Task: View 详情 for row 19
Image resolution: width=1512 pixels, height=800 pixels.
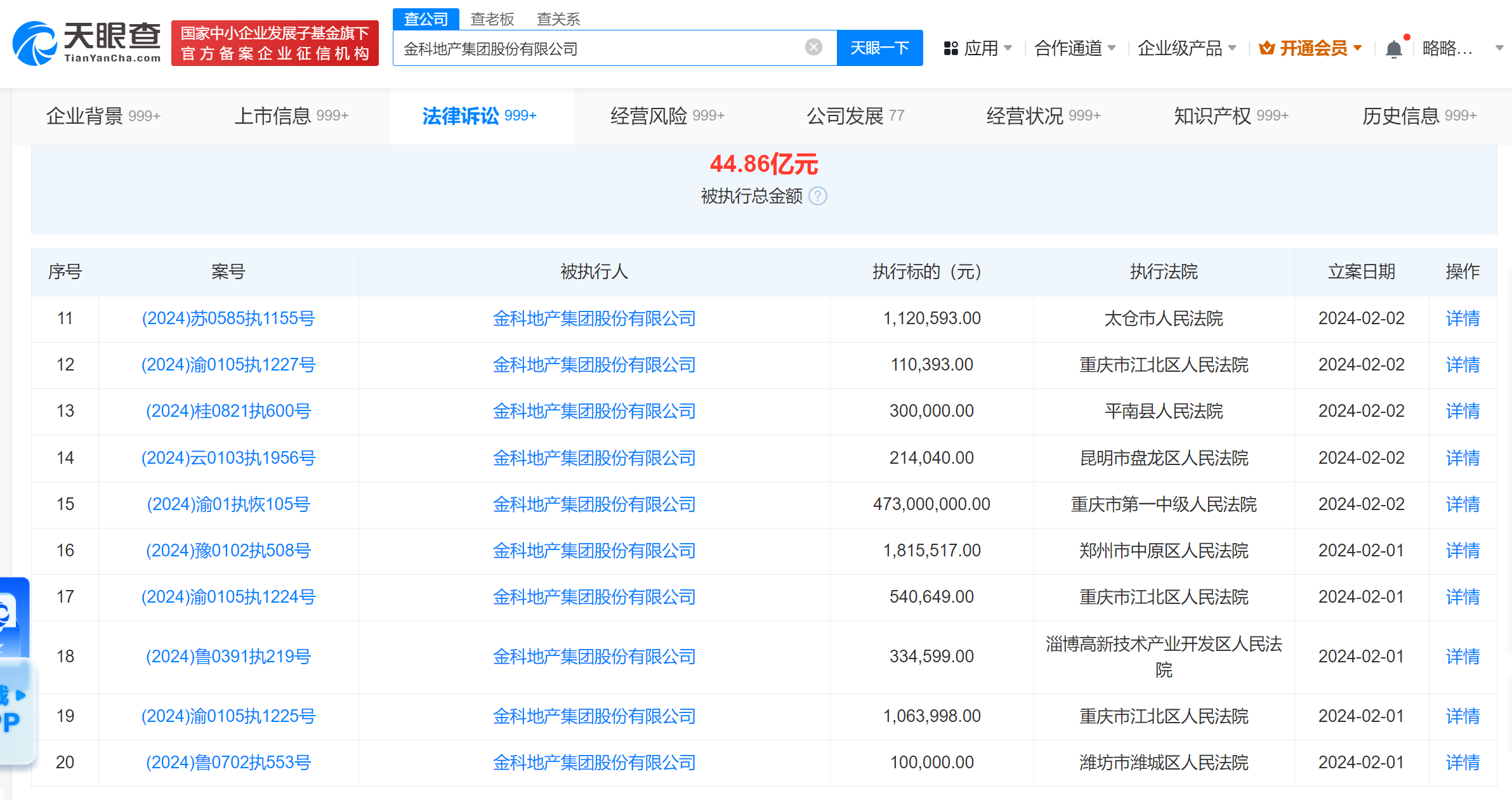Action: 1463,716
